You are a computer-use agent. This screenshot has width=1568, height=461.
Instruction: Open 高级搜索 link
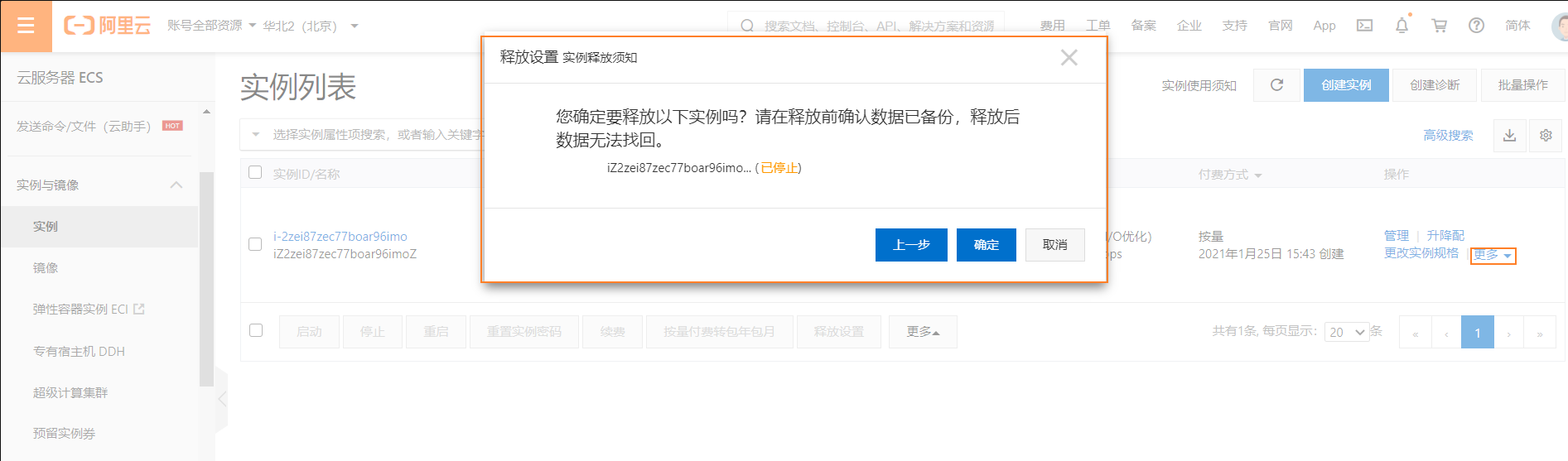(x=1448, y=135)
